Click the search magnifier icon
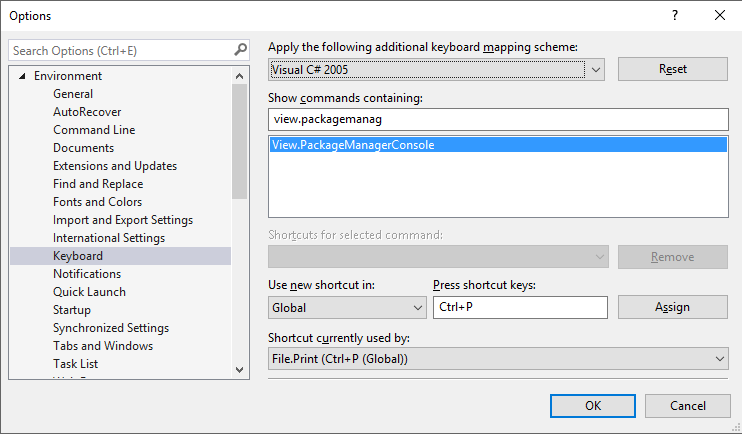The width and height of the screenshot is (742, 434). [x=240, y=50]
